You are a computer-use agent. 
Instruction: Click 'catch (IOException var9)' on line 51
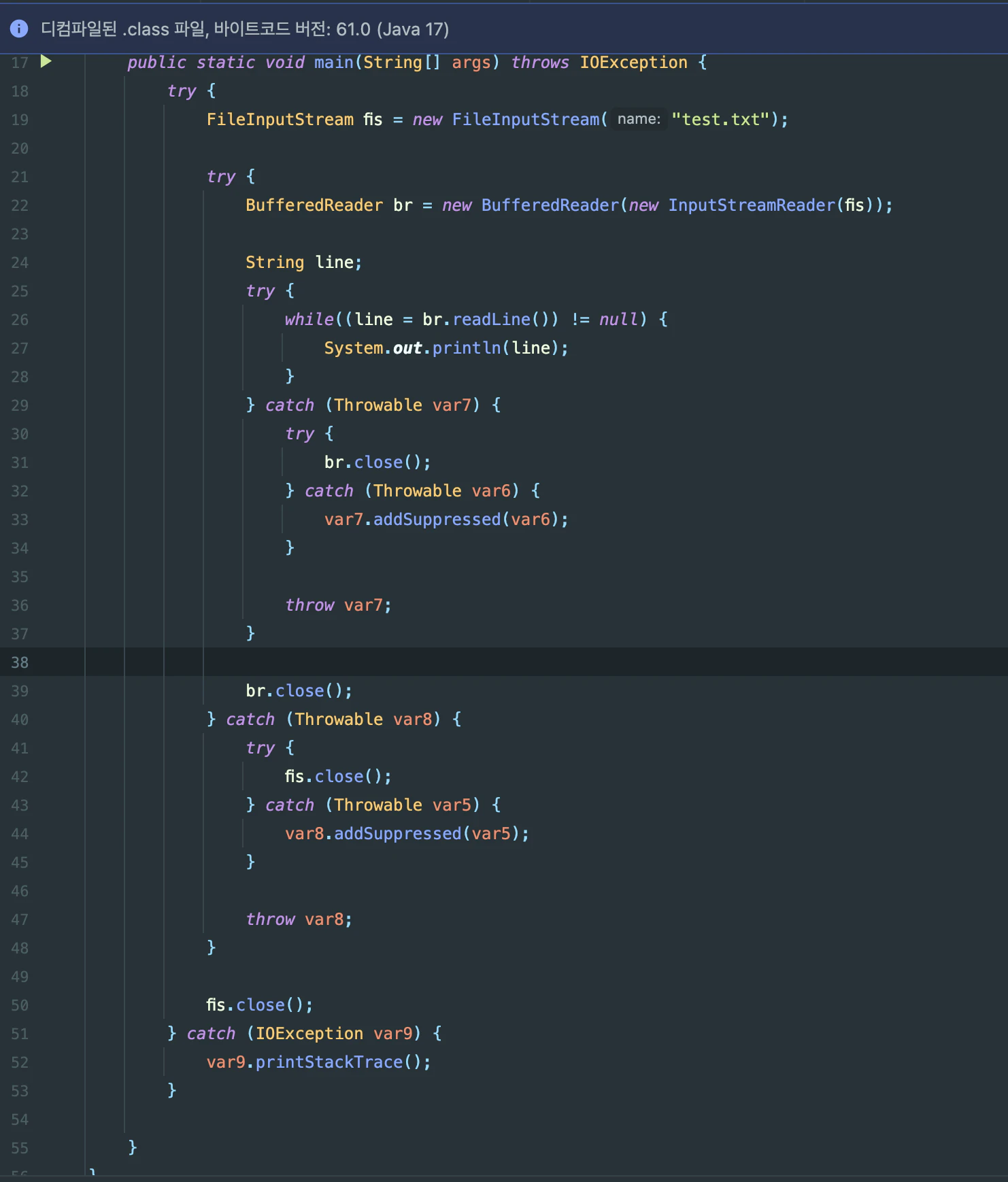pos(304,1034)
